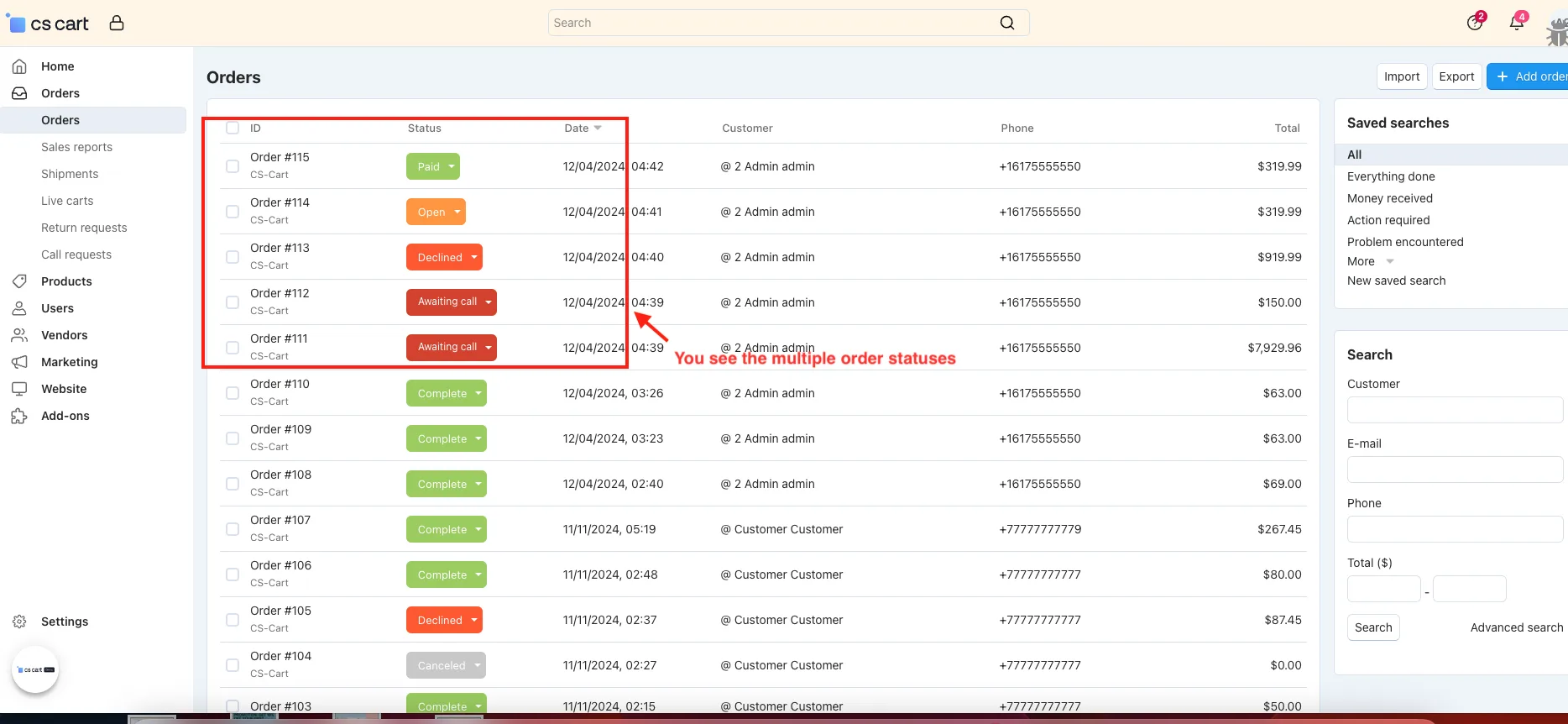The width and height of the screenshot is (1568, 724).
Task: Focus the Phone search field
Action: (1455, 529)
